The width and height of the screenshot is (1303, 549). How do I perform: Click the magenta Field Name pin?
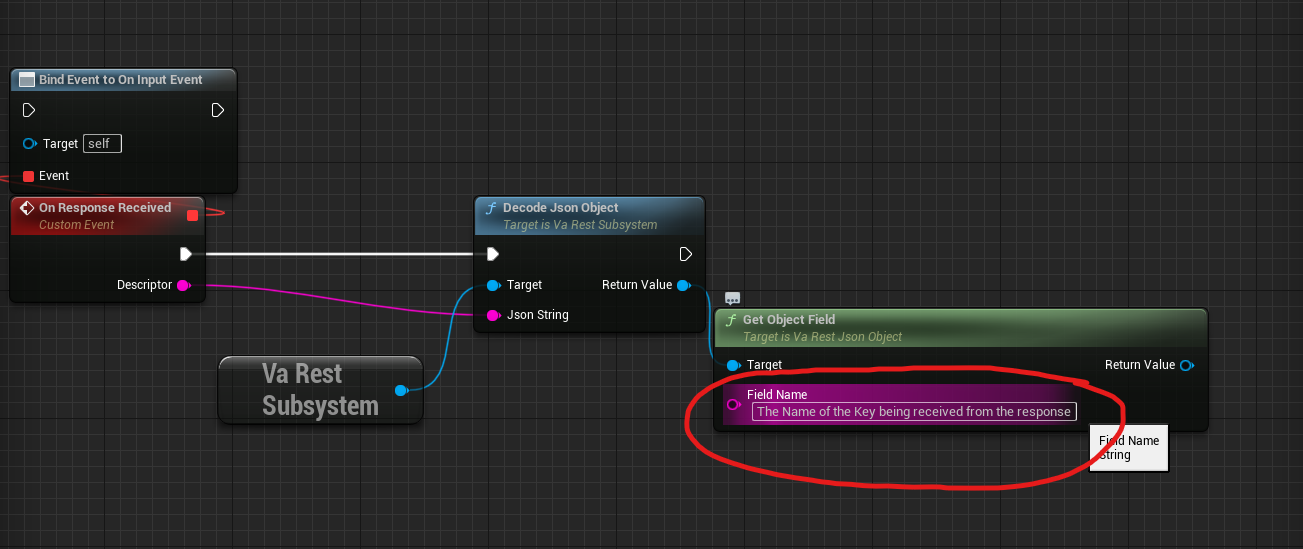coord(733,404)
